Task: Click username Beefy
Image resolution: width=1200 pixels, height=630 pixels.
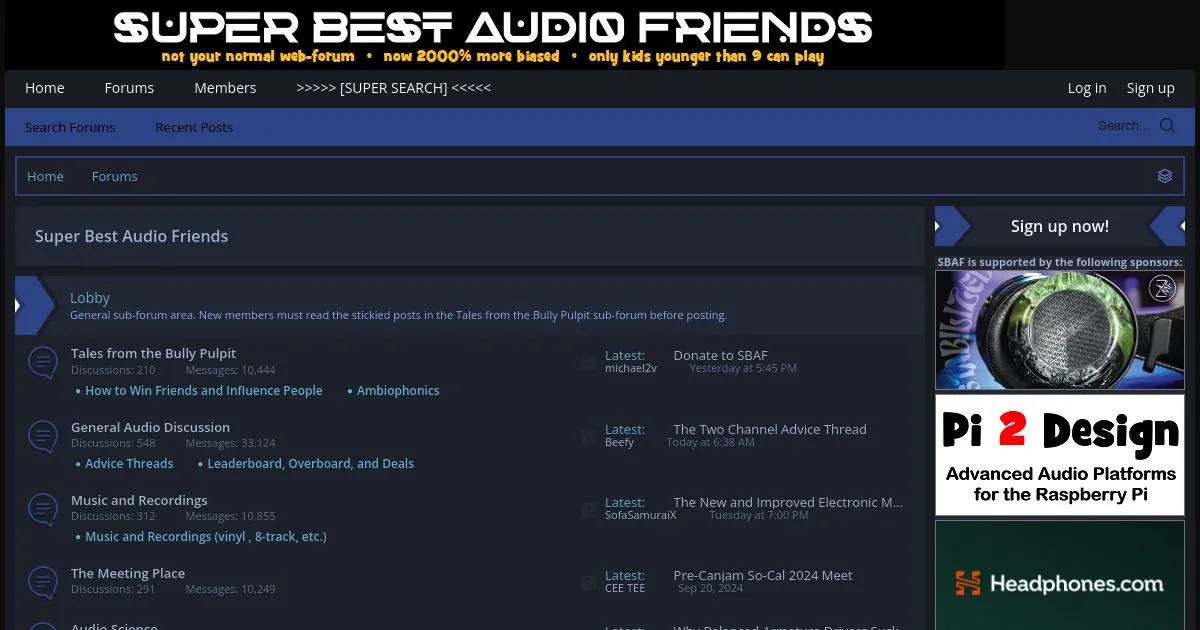Action: [x=620, y=443]
